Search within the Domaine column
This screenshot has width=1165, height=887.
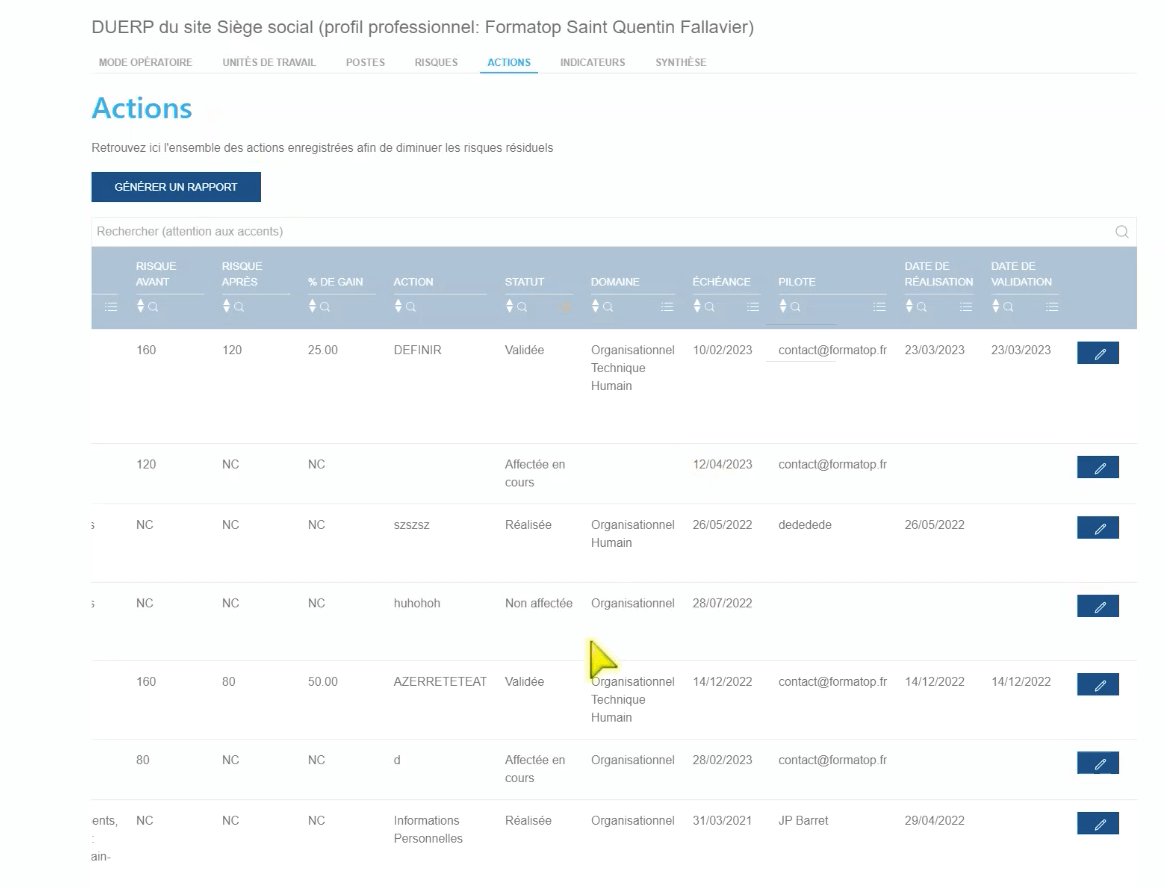tap(608, 307)
